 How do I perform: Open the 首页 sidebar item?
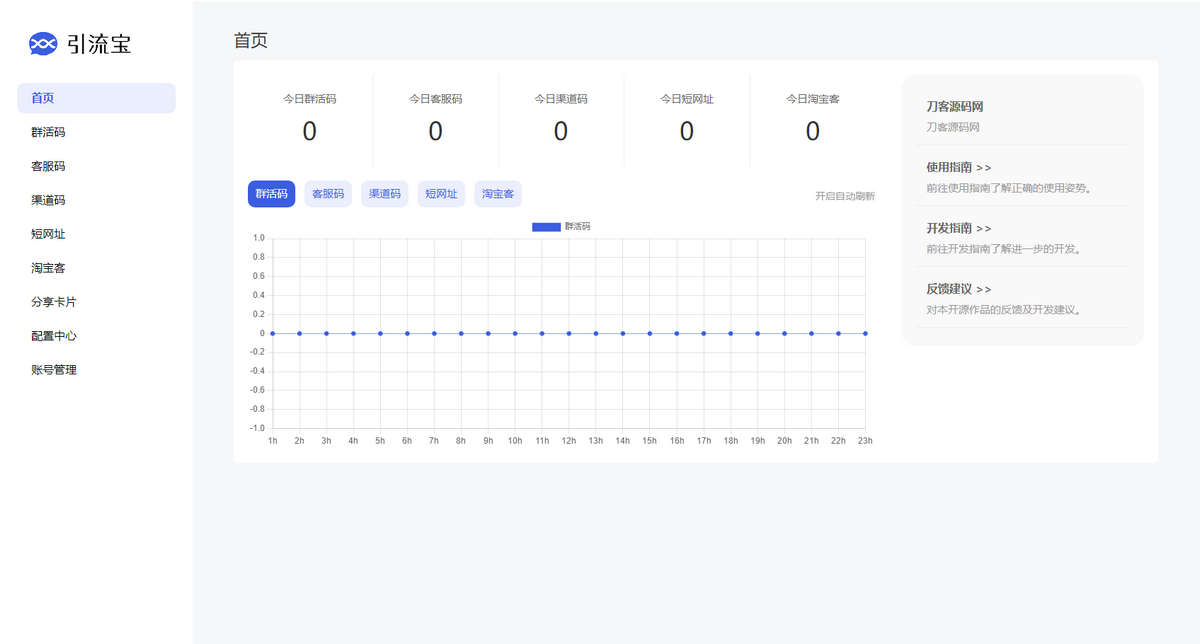coord(96,98)
